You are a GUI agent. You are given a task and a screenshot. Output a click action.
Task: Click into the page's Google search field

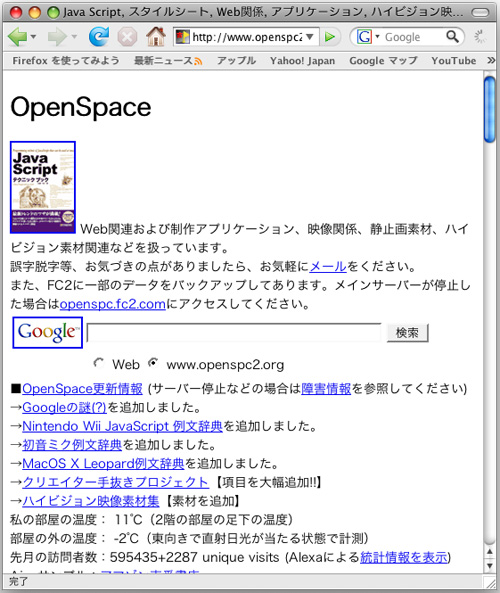(x=234, y=333)
